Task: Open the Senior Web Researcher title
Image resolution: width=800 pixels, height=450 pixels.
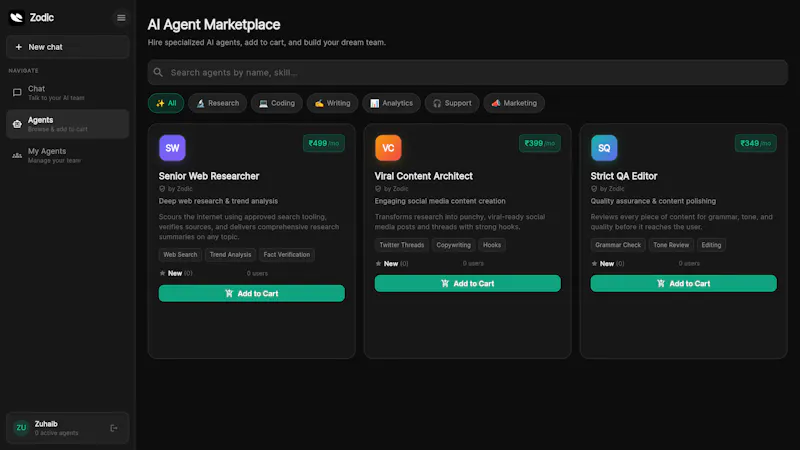Action: (209, 176)
